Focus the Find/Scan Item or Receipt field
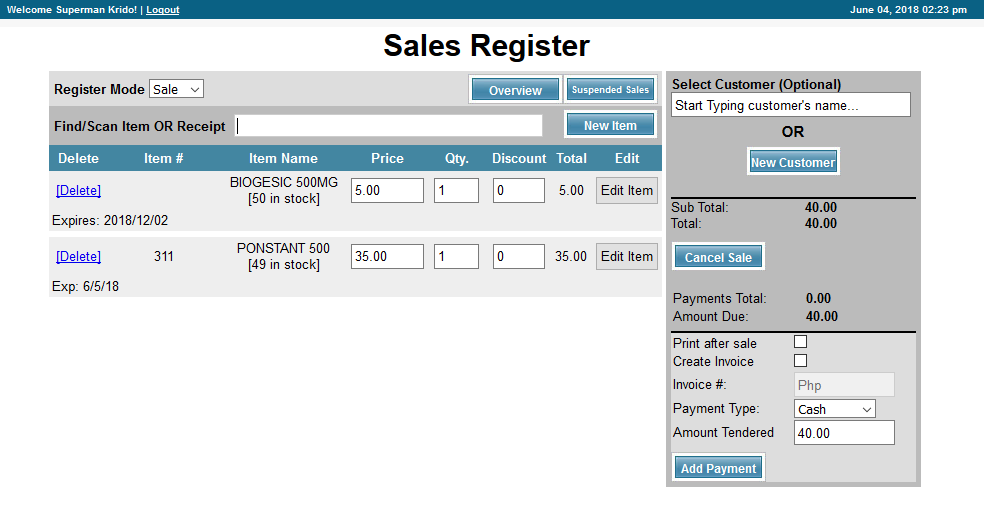The image size is (984, 532). (x=389, y=125)
